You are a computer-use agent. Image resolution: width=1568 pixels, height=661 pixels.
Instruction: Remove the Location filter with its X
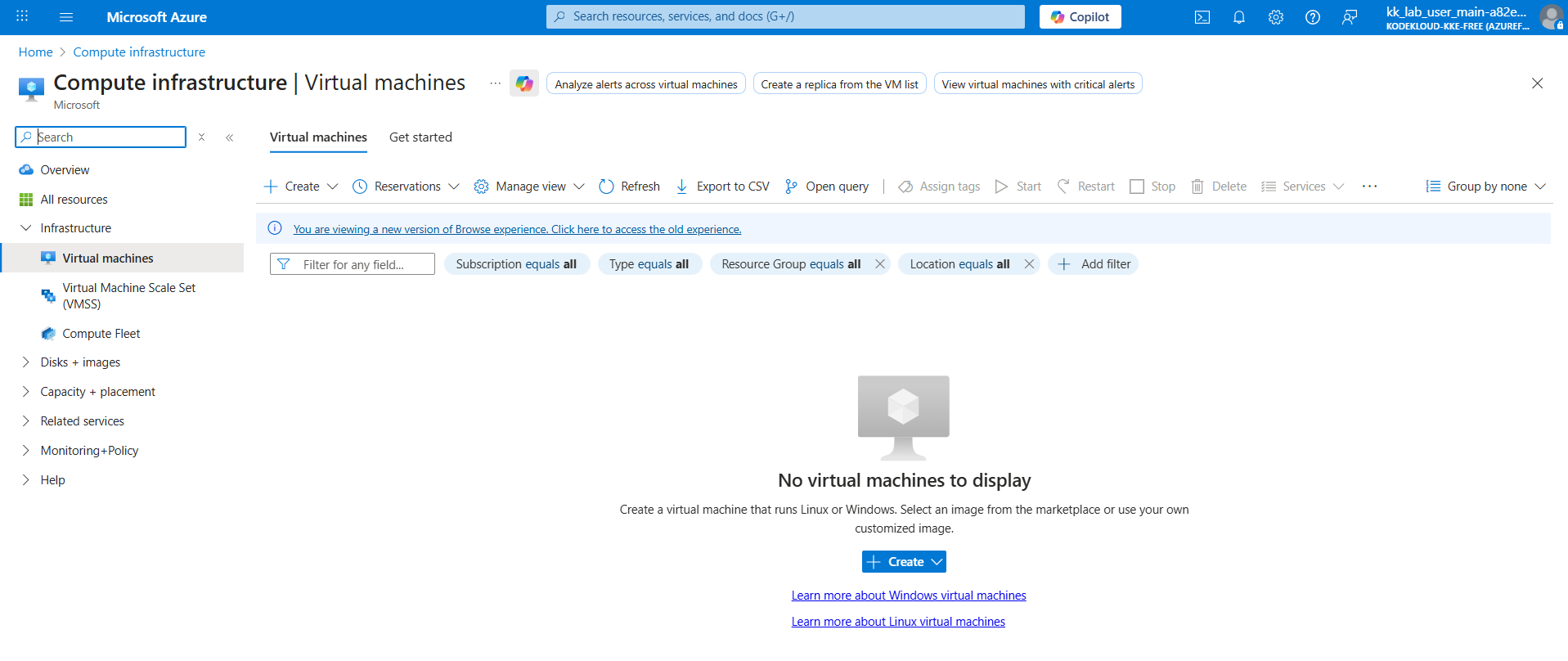point(1029,264)
